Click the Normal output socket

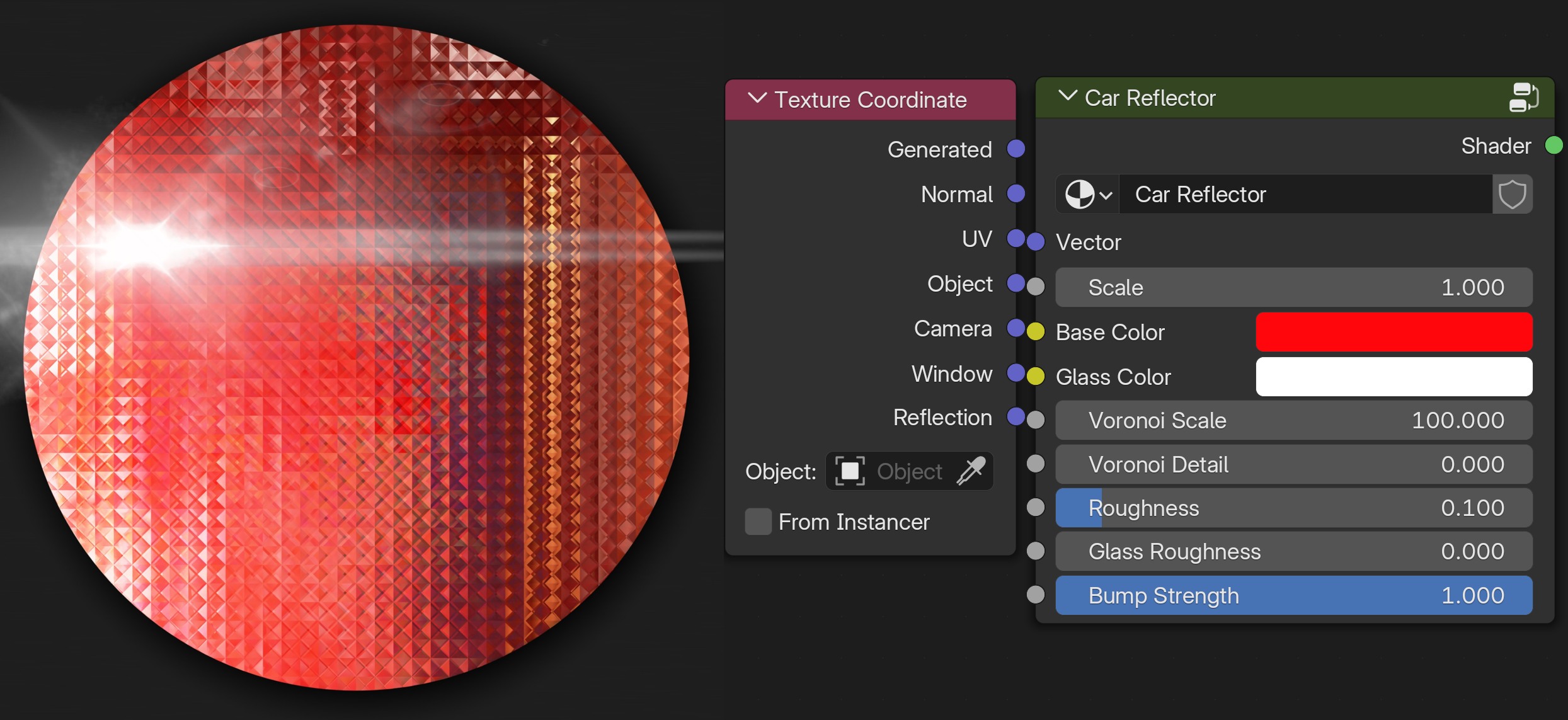[1016, 193]
